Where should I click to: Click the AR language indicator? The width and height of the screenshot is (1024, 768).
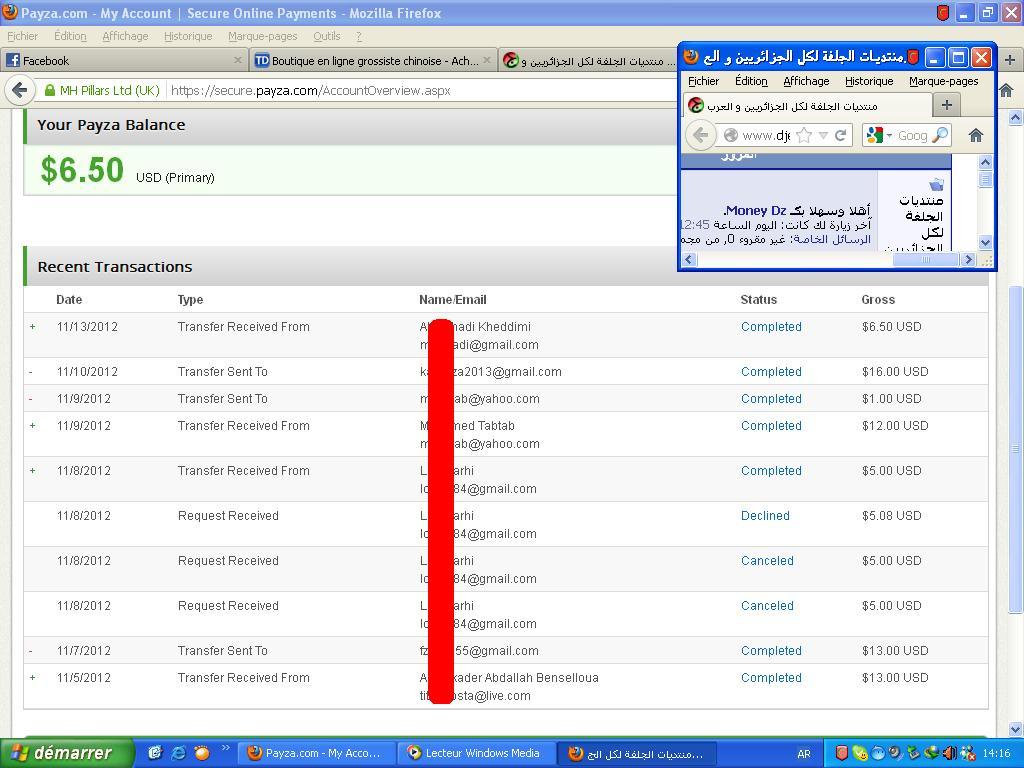[x=804, y=754]
